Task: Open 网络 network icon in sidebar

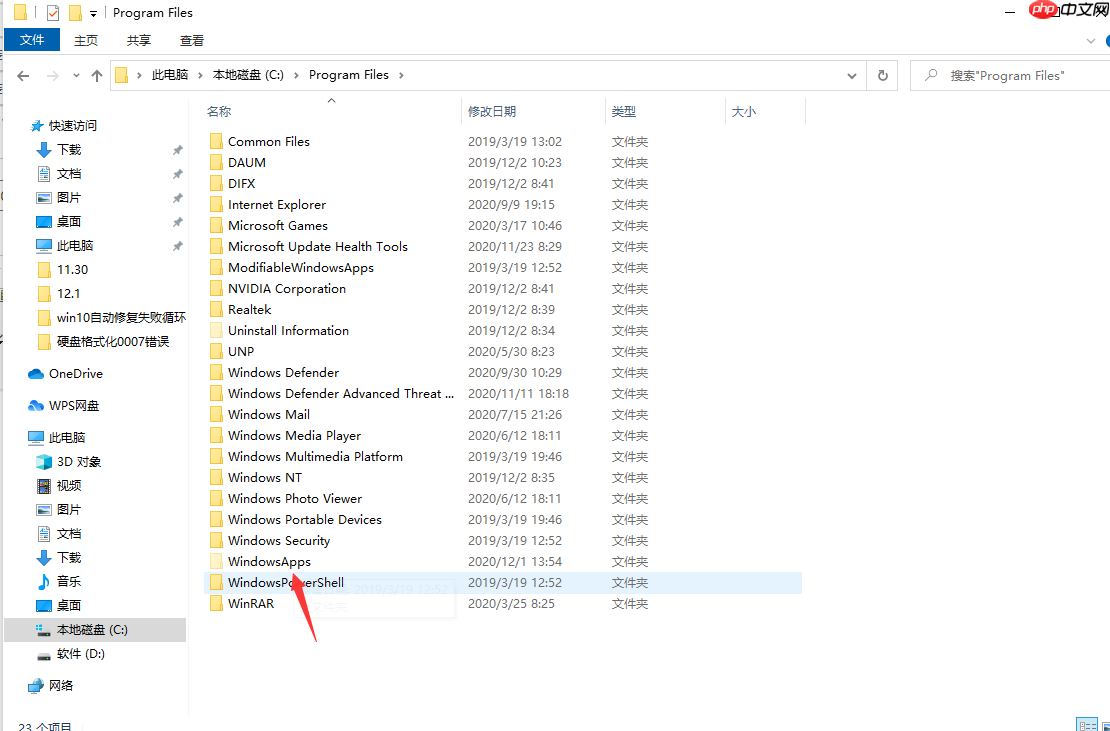Action: pyautogui.click(x=35, y=686)
